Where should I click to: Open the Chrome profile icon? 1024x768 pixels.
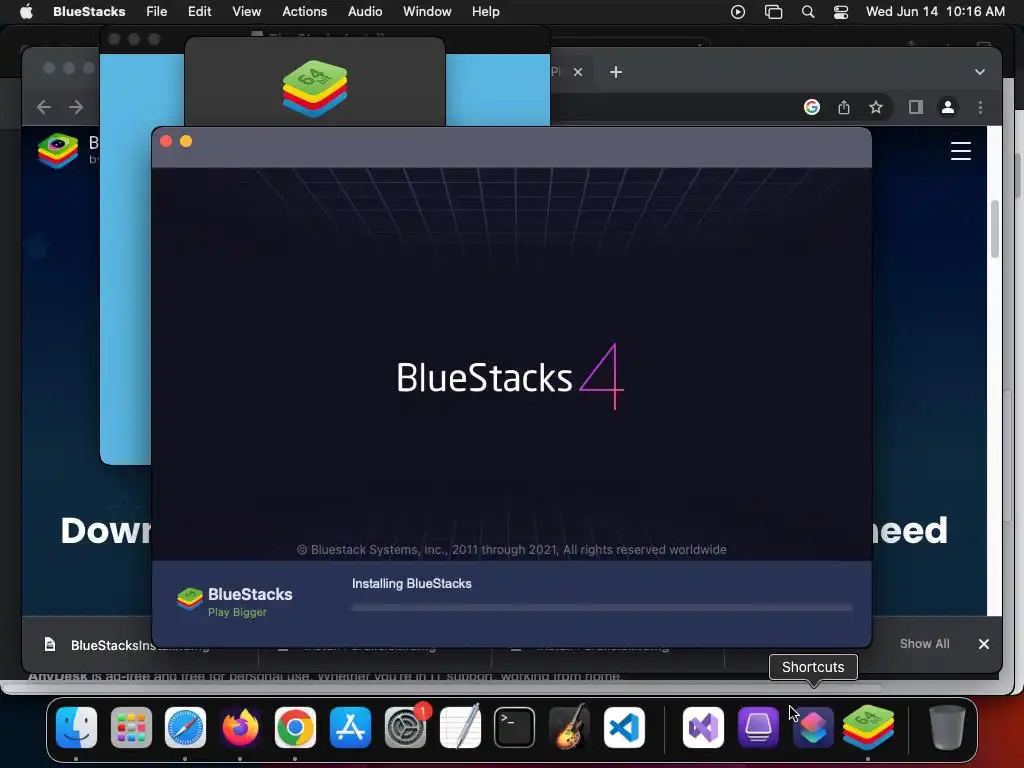tap(948, 107)
